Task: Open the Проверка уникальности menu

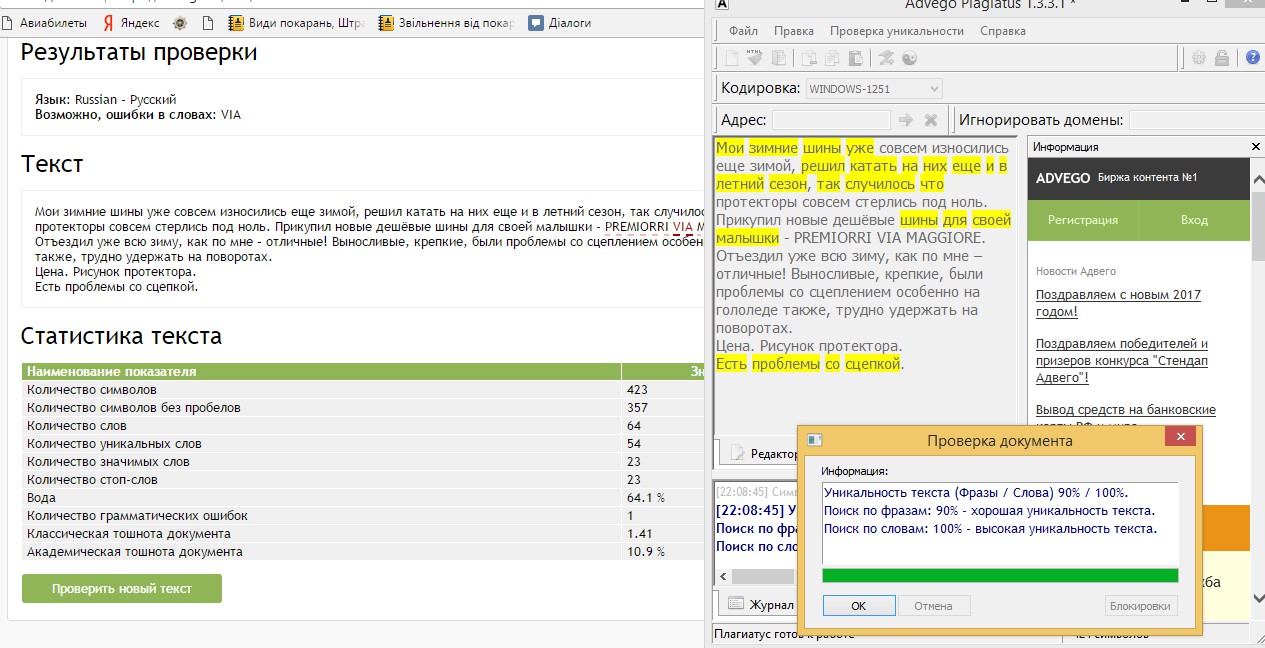Action: click(x=897, y=31)
